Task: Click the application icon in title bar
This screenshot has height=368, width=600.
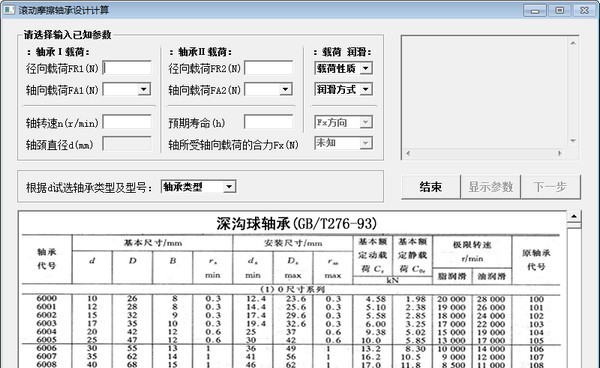Action: [x=9, y=10]
